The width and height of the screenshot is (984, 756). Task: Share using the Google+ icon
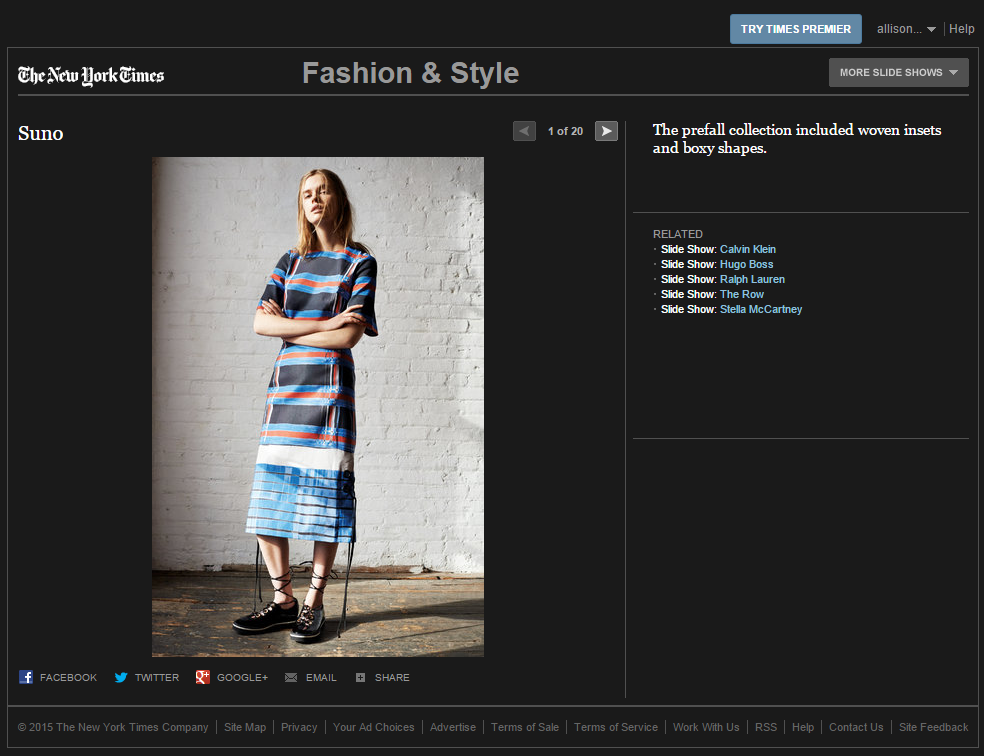tap(202, 677)
